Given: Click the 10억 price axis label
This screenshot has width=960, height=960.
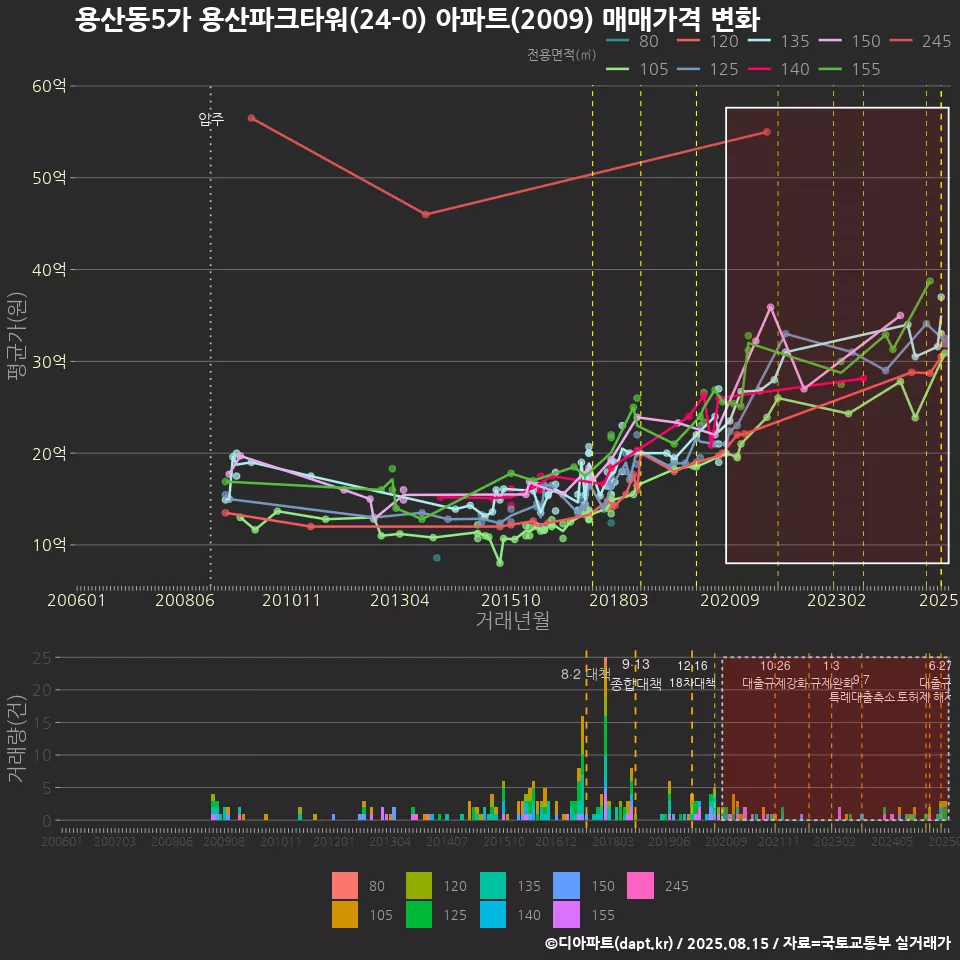Looking at the screenshot, I should click(x=49, y=545).
